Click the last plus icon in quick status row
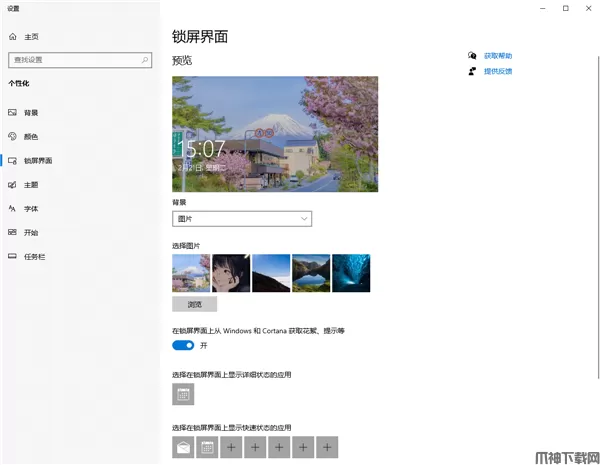Image resolution: width=600 pixels, height=465 pixels. click(328, 447)
